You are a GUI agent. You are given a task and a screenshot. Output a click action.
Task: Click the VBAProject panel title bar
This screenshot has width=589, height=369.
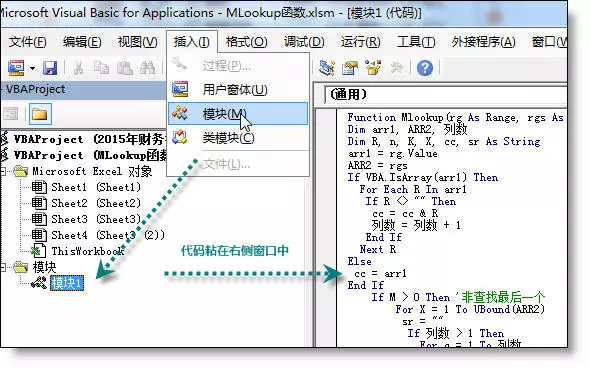point(83,89)
